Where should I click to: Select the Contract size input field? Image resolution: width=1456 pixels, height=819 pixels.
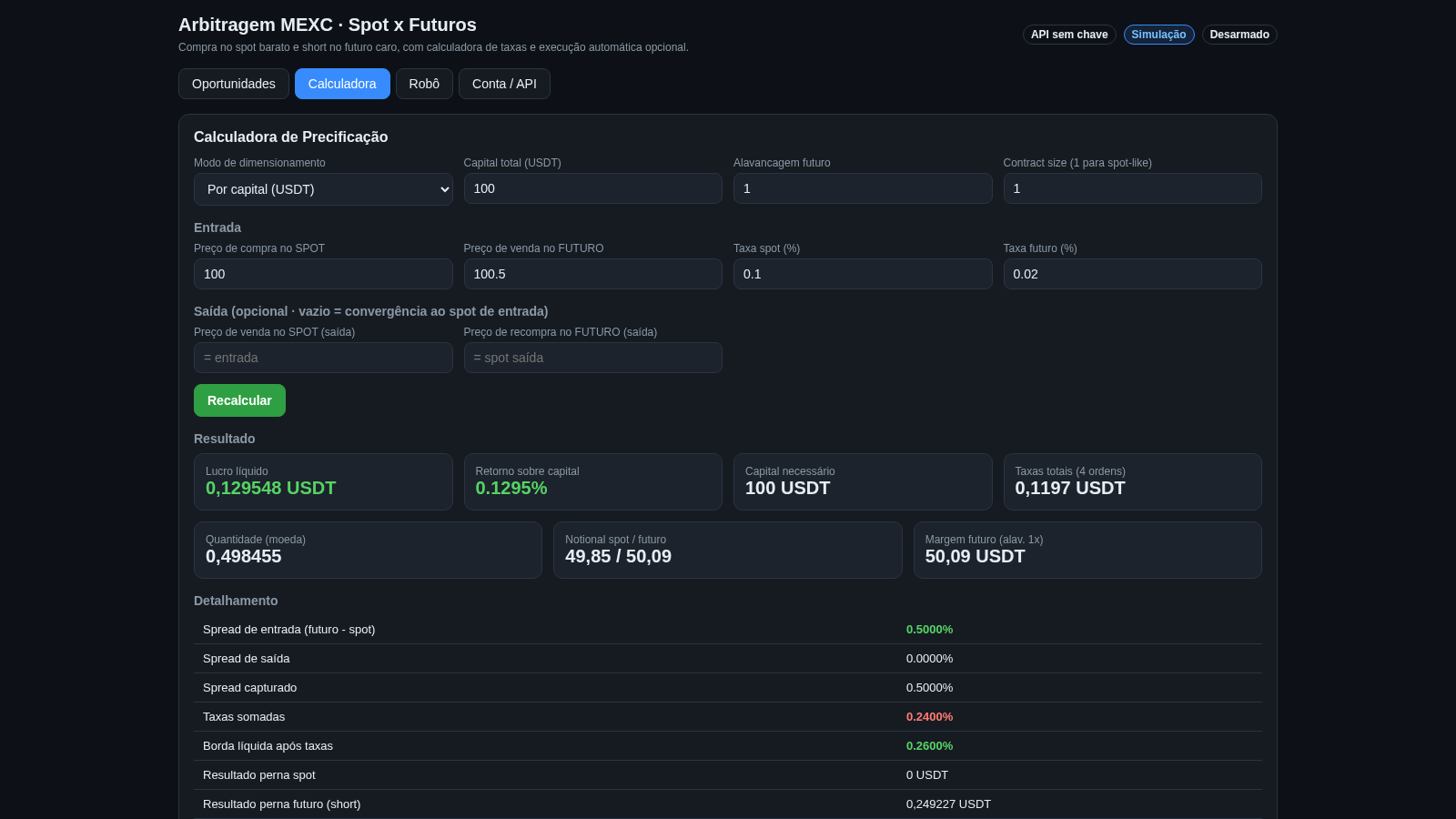tap(1132, 188)
